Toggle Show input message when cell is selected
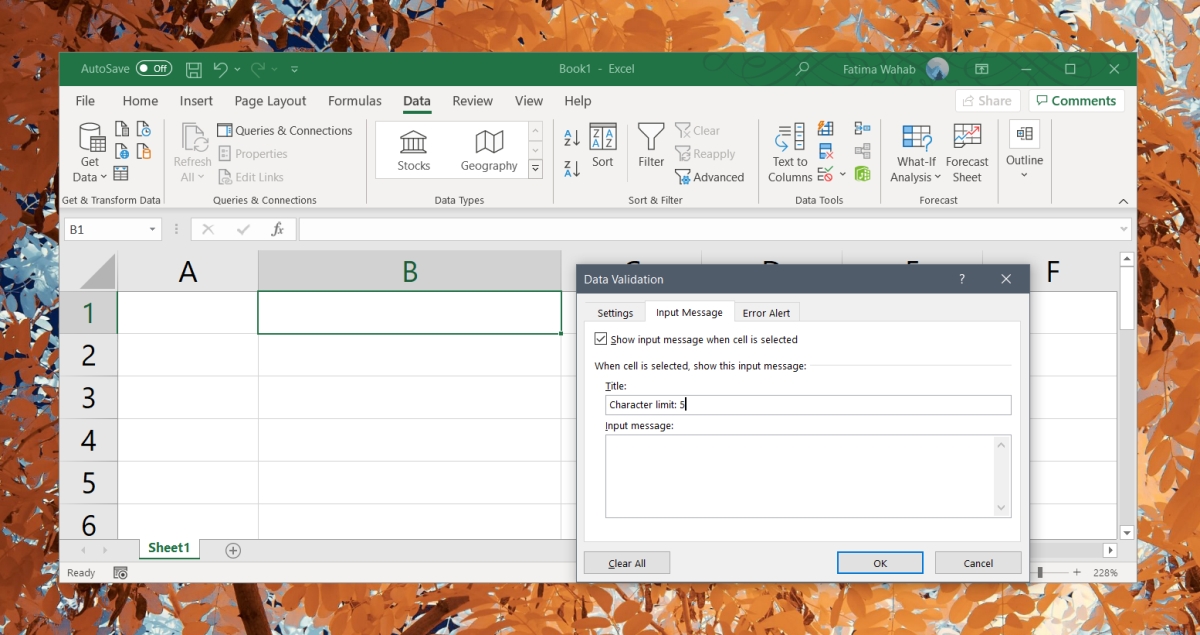Viewport: 1200px width, 635px height. coord(600,339)
